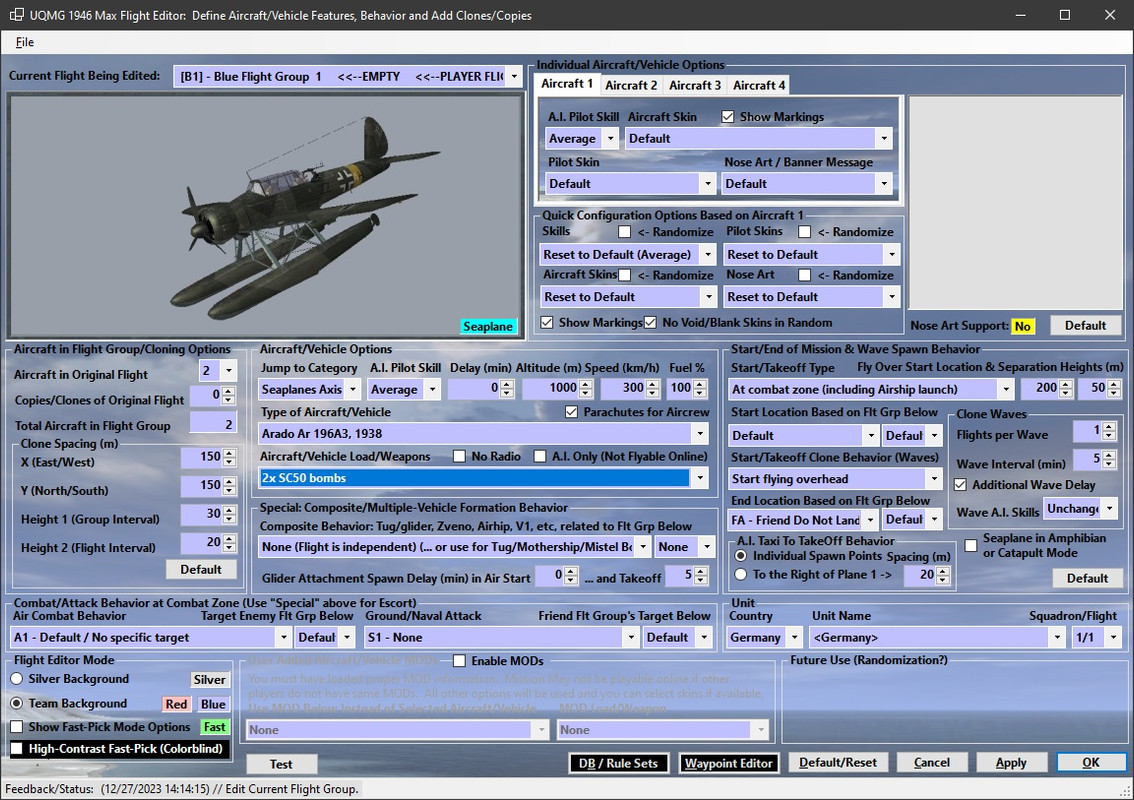Open Type of Aircraft Arado Ar 196A3 dropdown
Screen dimensions: 1134x800
click(699, 434)
